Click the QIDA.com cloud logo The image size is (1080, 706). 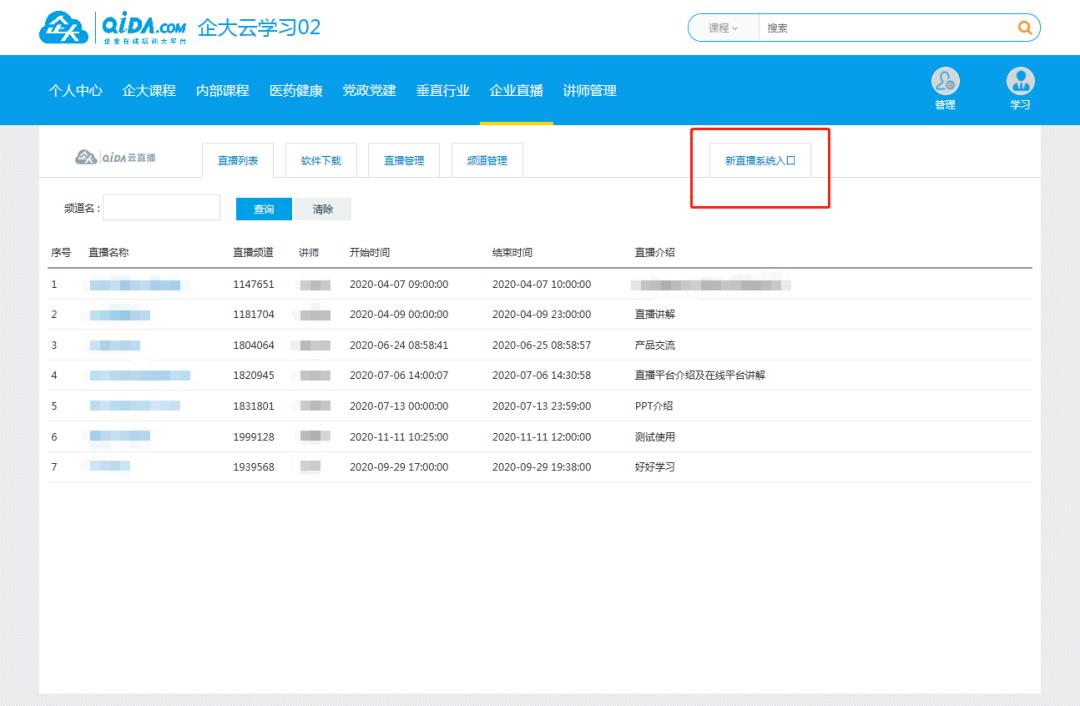112,28
